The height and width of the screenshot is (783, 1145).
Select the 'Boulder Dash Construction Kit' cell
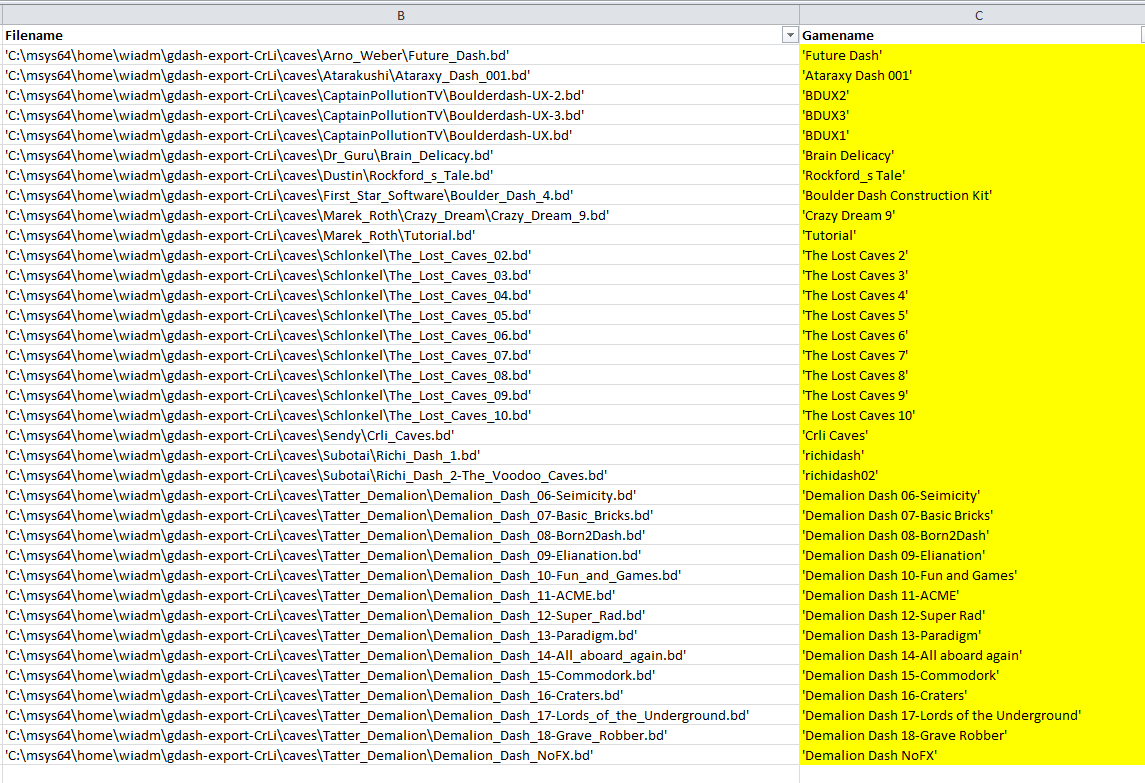[970, 196]
